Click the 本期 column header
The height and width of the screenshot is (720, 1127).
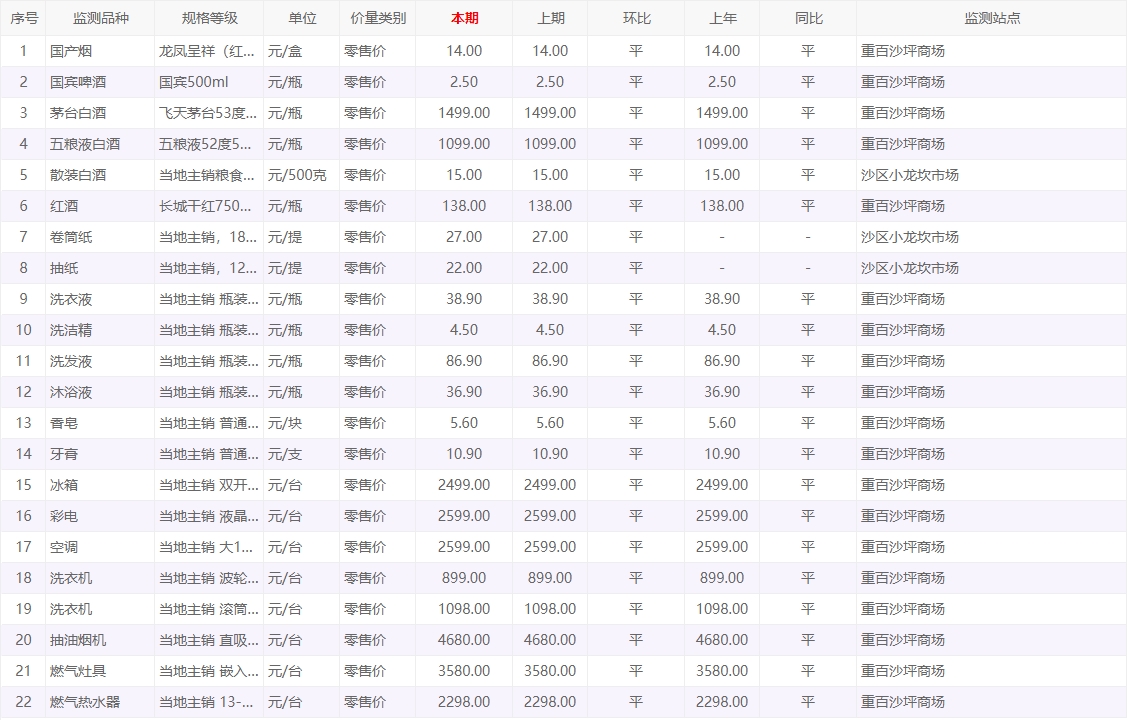tap(464, 18)
